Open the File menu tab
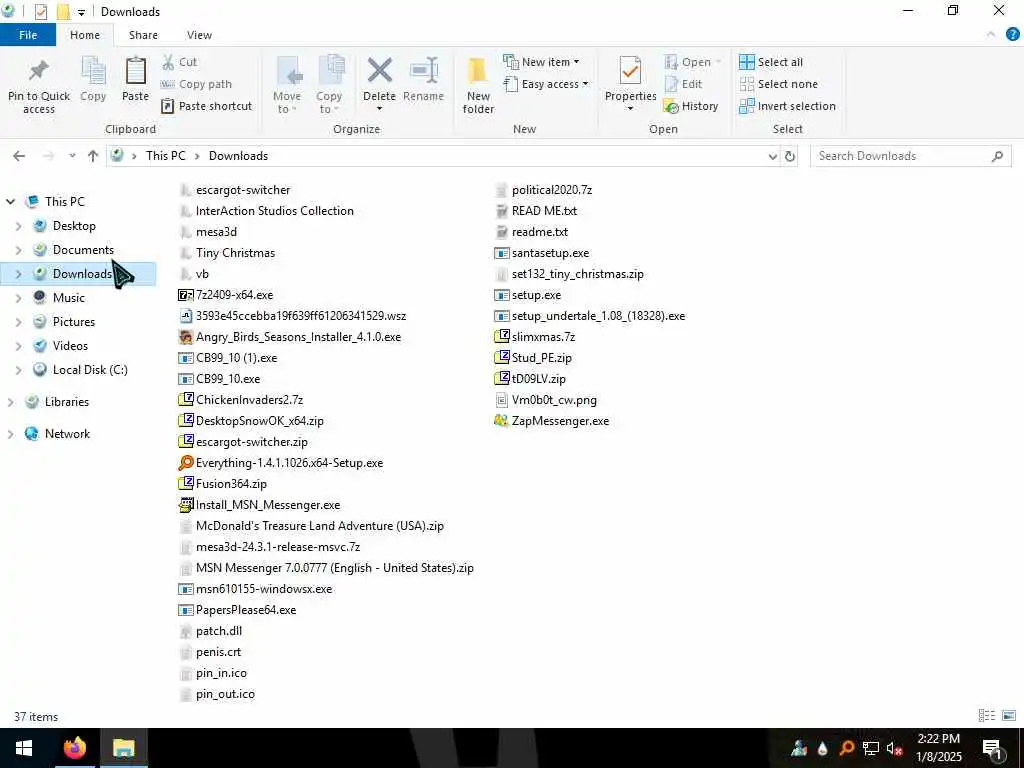Screen dimensions: 1024x768 [28, 35]
